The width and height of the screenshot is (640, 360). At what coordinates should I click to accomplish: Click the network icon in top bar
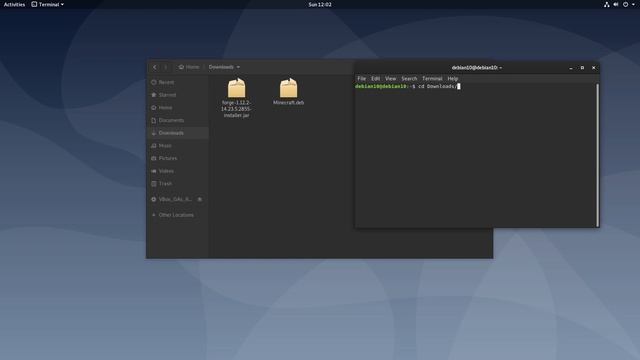click(607, 4)
